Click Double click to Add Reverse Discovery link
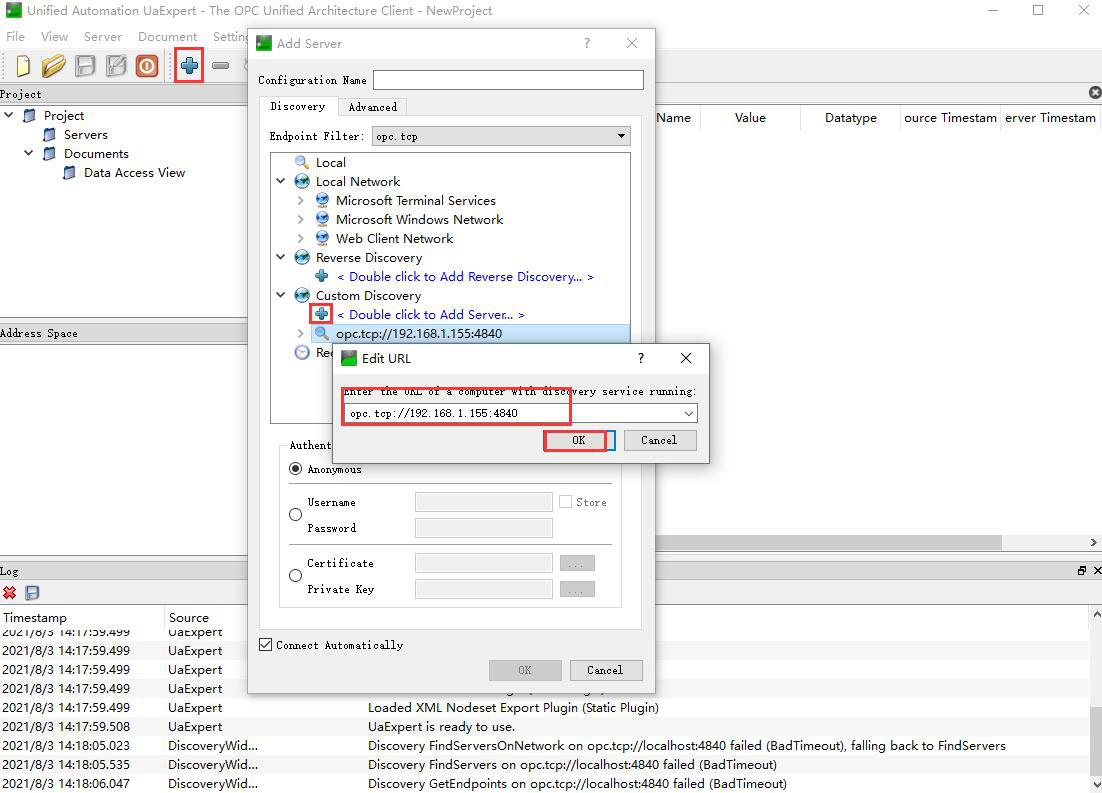This screenshot has height=793, width=1102. click(465, 276)
